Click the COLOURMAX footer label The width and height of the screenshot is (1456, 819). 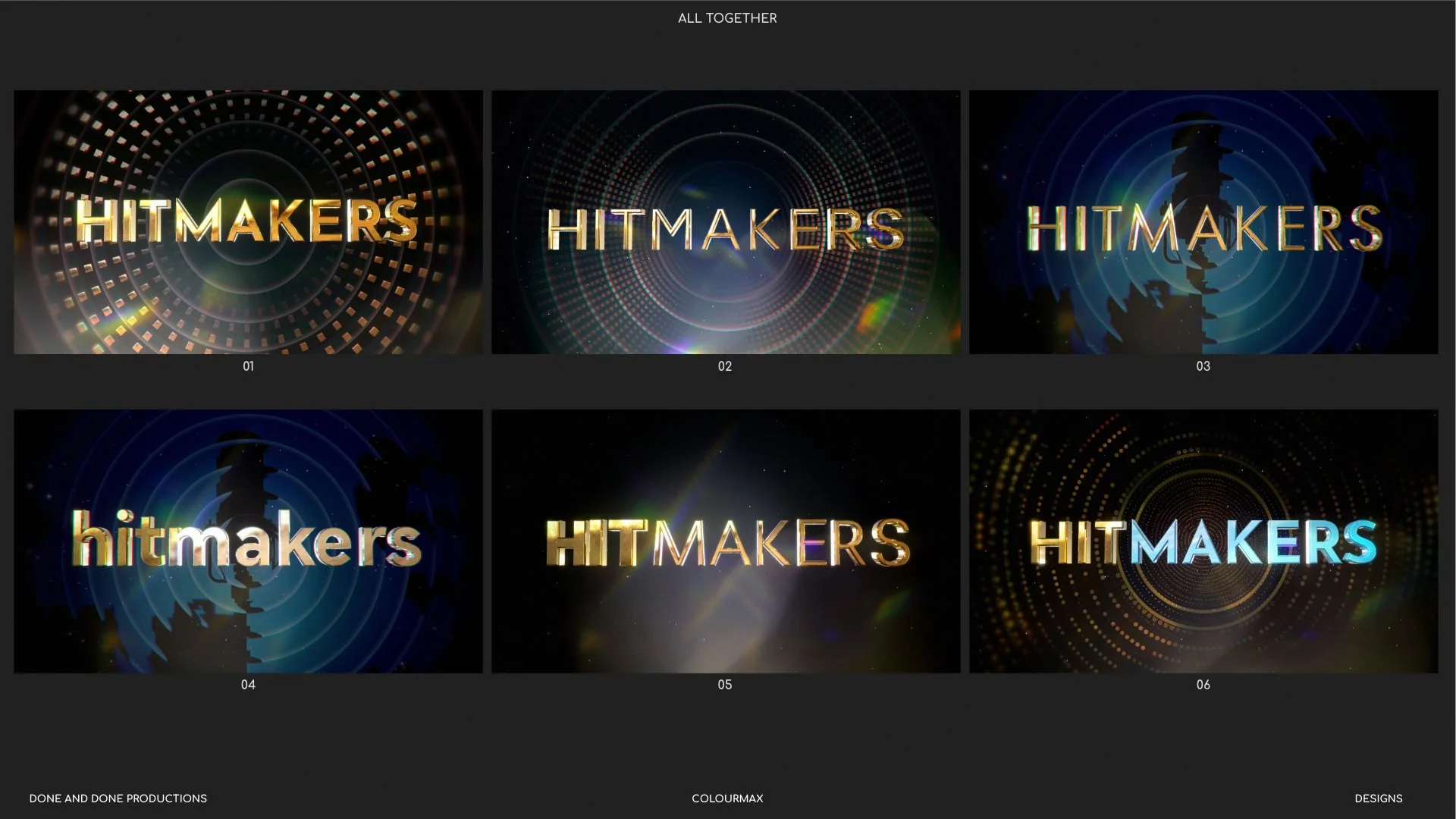click(x=727, y=799)
